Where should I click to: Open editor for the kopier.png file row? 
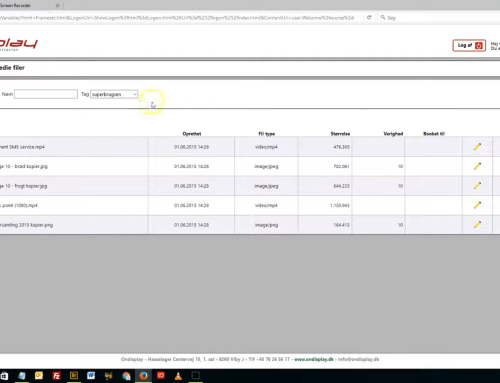click(x=477, y=224)
